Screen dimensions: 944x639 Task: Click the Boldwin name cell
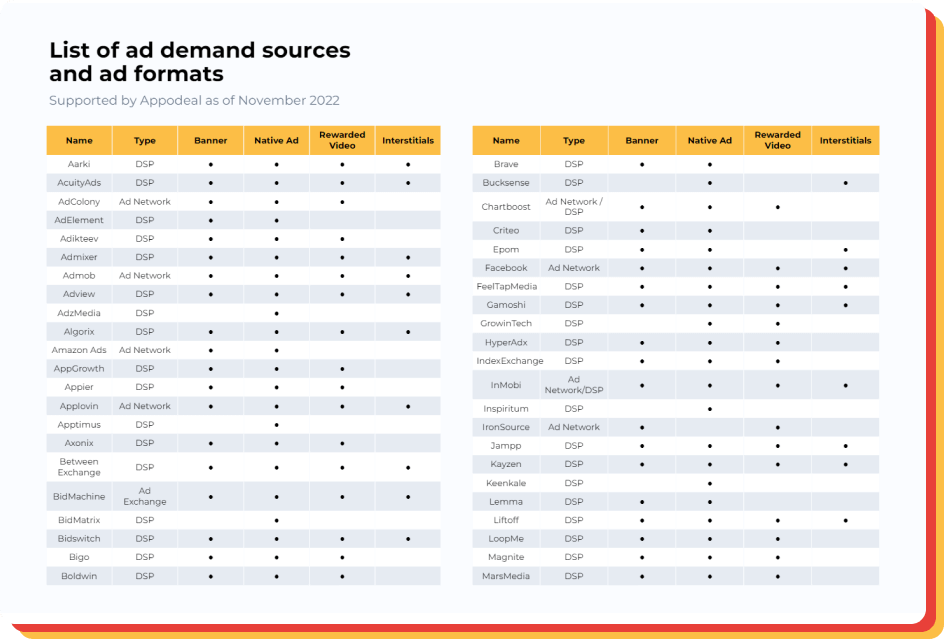coord(79,576)
